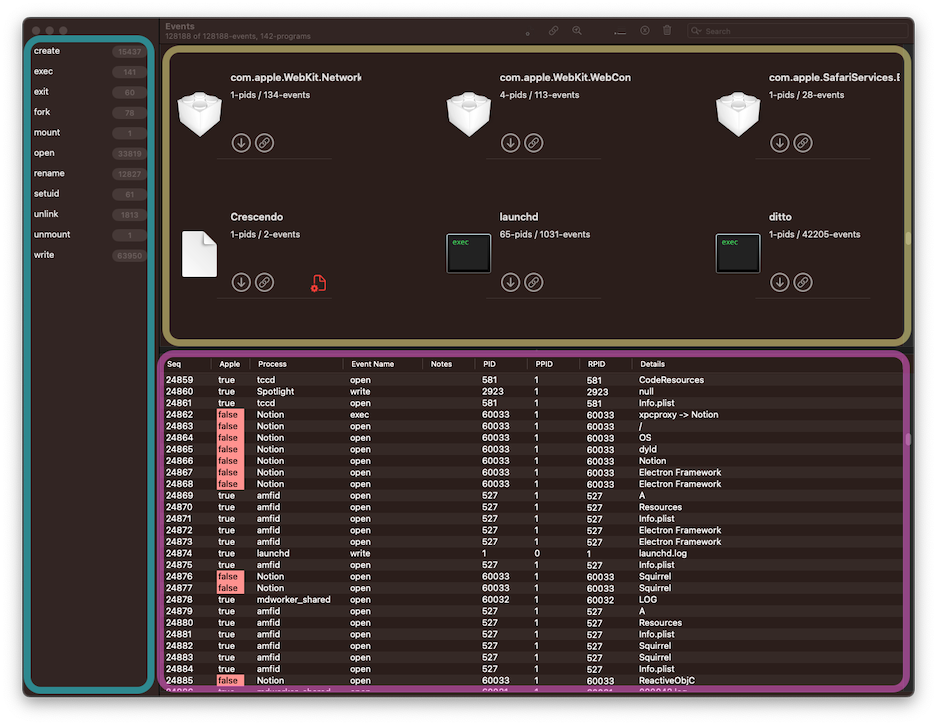This screenshot has width=937, height=725.
Task: Select event row with Seq 24878
Action: 533,599
